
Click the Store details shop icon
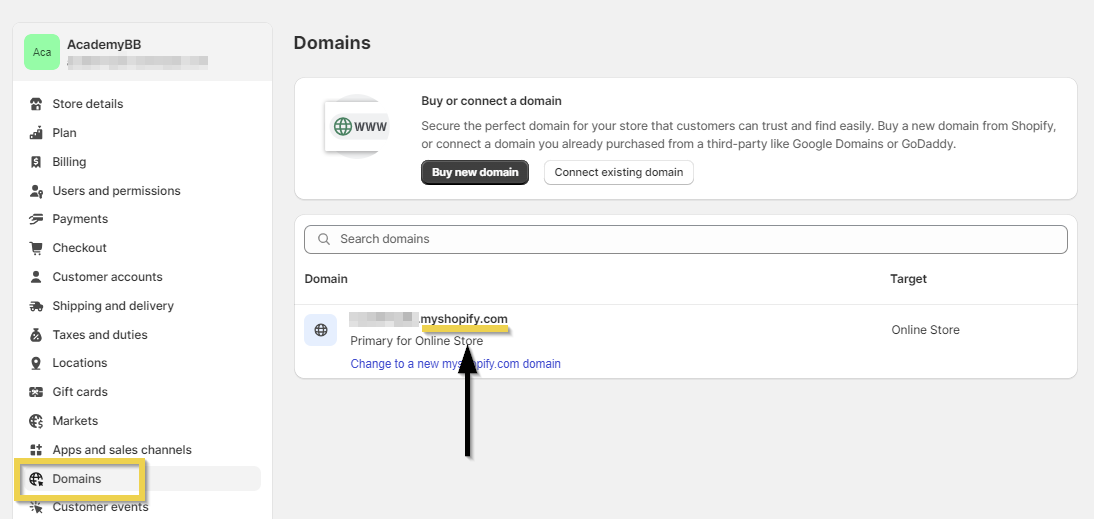pos(36,104)
